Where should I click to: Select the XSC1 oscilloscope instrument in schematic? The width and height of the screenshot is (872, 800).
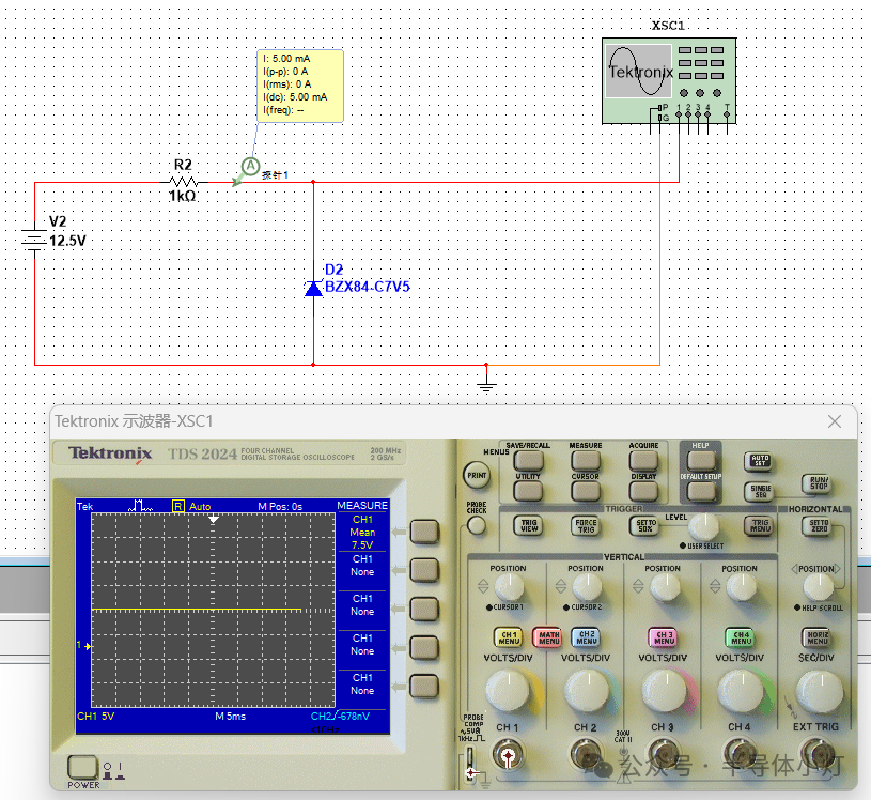pyautogui.click(x=669, y=81)
